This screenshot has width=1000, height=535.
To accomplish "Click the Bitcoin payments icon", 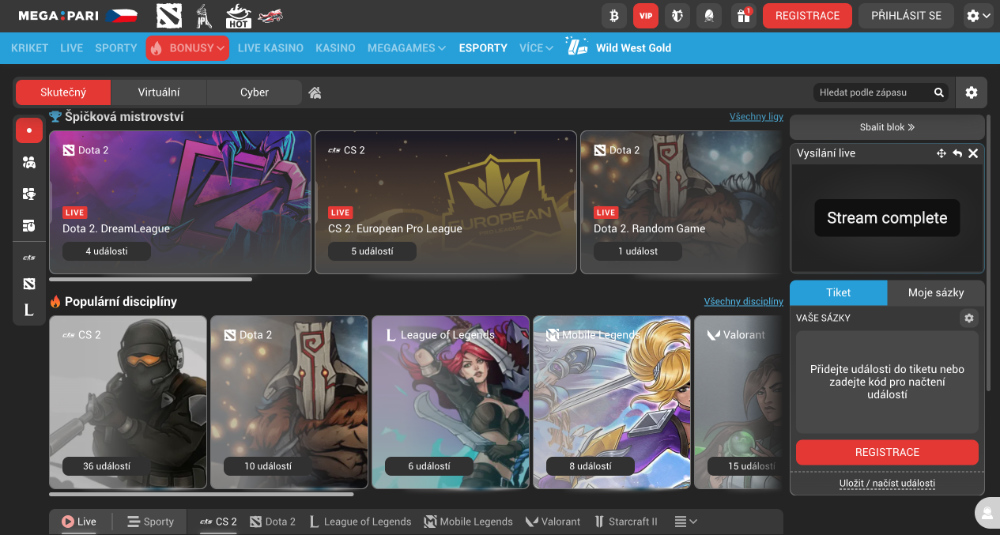I will click(x=614, y=16).
